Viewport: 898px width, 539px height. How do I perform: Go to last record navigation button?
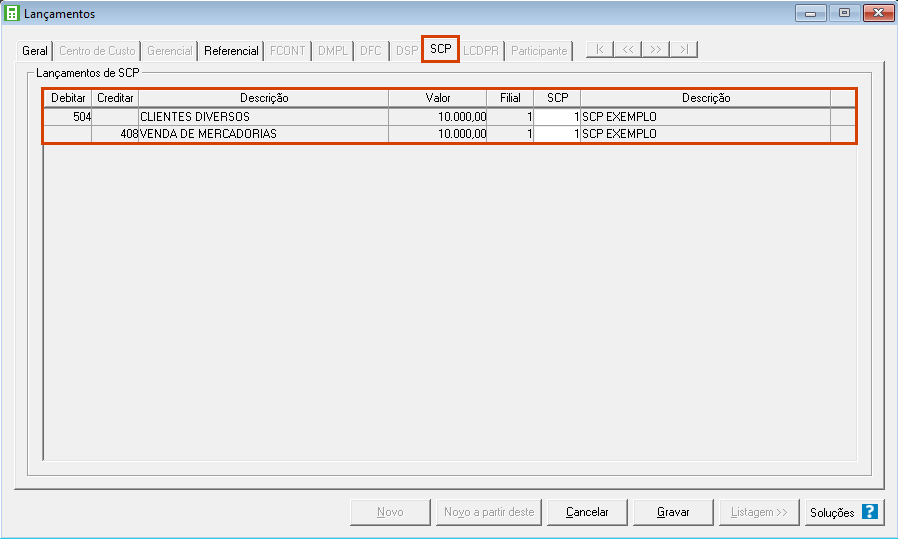(683, 50)
